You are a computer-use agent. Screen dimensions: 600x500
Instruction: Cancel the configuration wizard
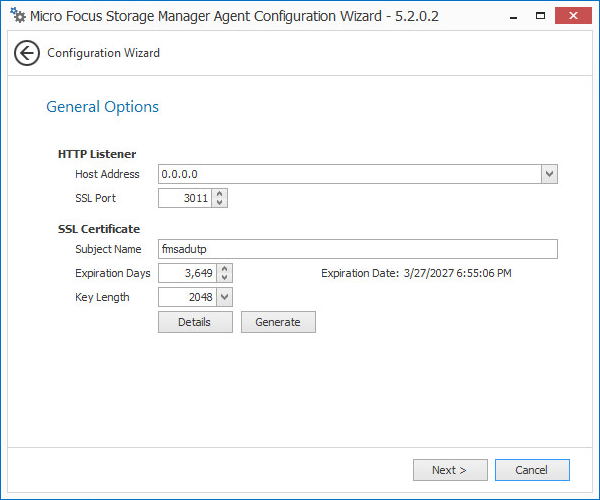pyautogui.click(x=531, y=470)
